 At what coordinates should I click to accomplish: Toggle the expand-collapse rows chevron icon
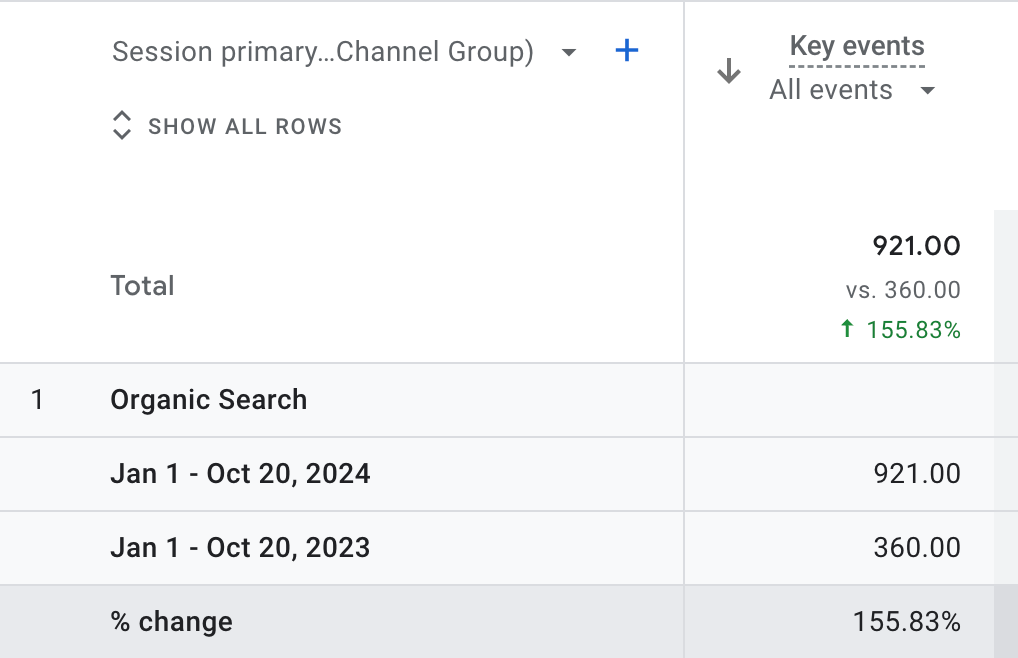(121, 125)
